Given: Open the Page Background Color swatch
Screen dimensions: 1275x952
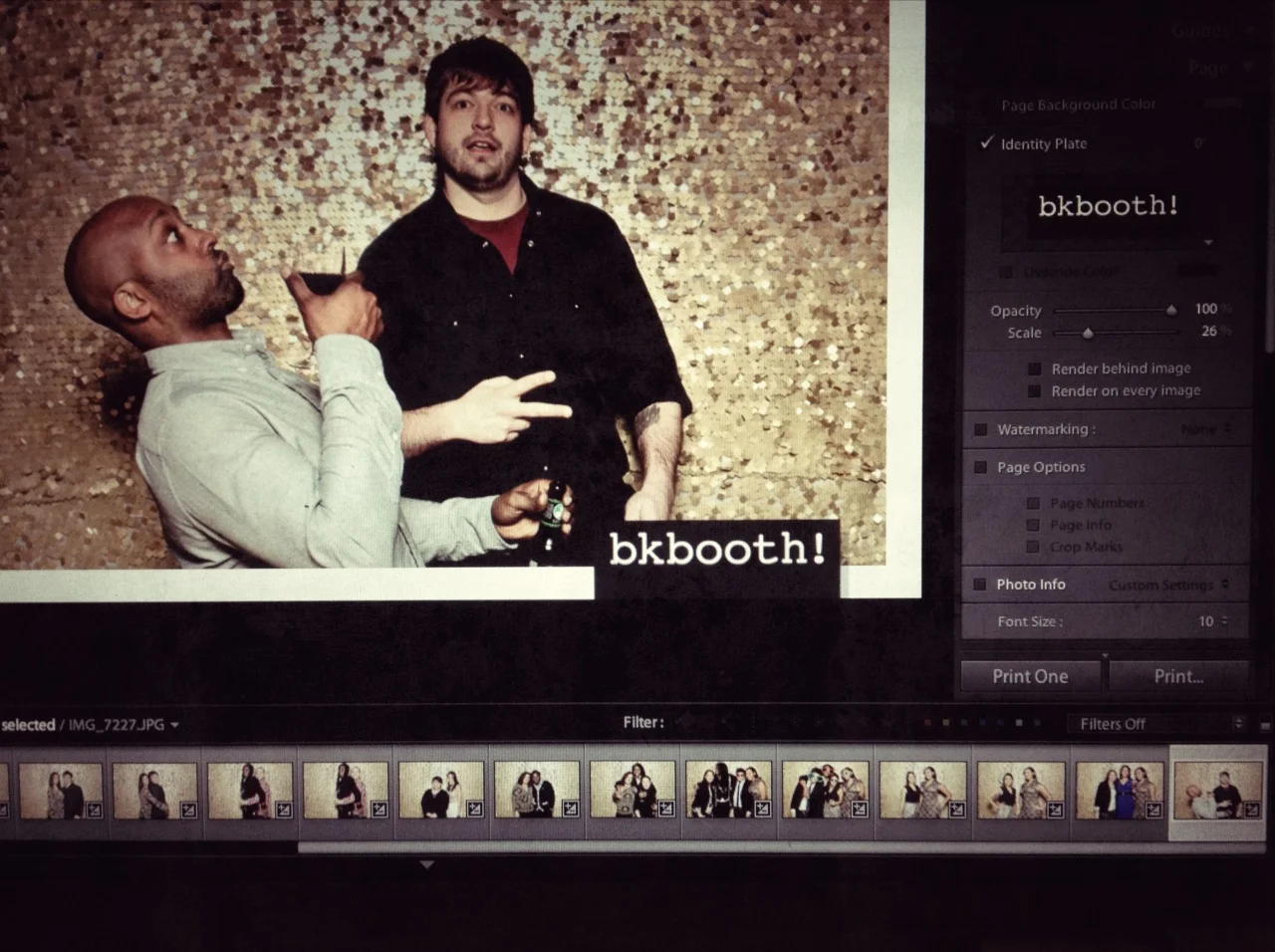Looking at the screenshot, I should coord(1222,104).
